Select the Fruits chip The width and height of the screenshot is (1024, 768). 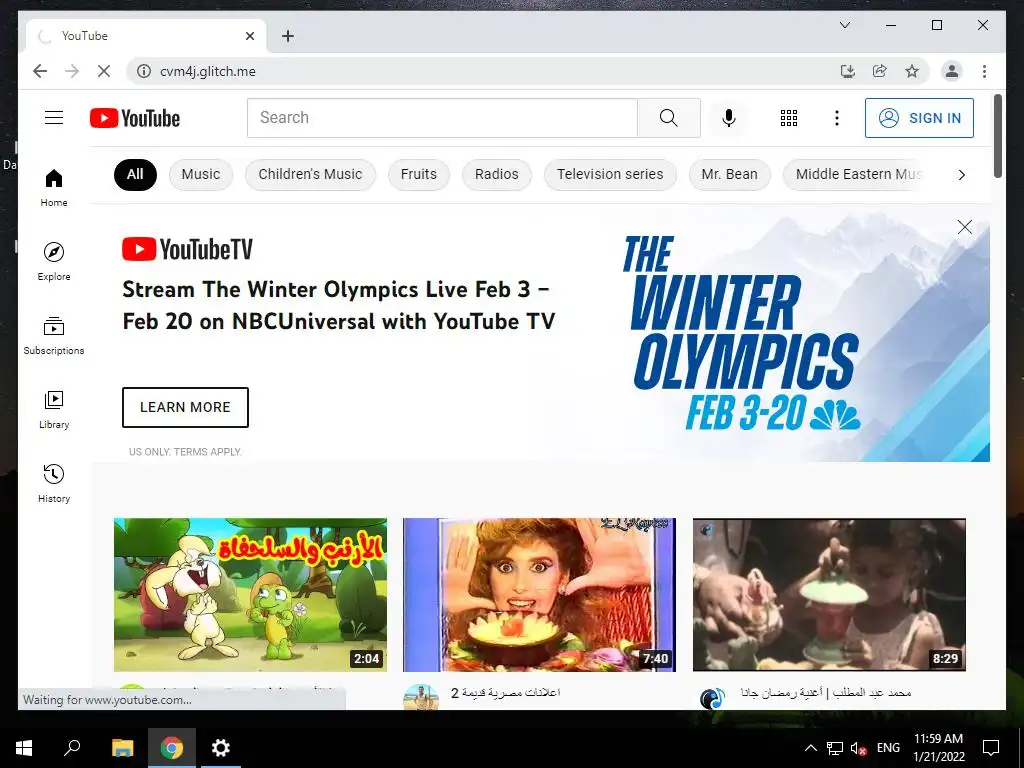(x=419, y=174)
